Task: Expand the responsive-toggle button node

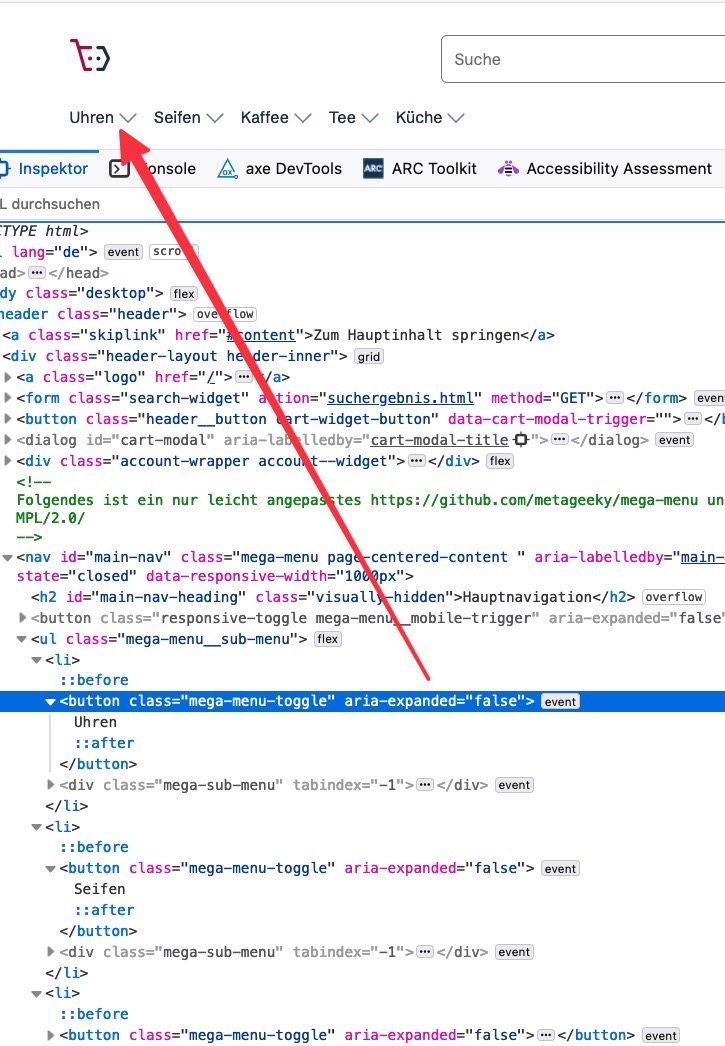Action: 23,618
